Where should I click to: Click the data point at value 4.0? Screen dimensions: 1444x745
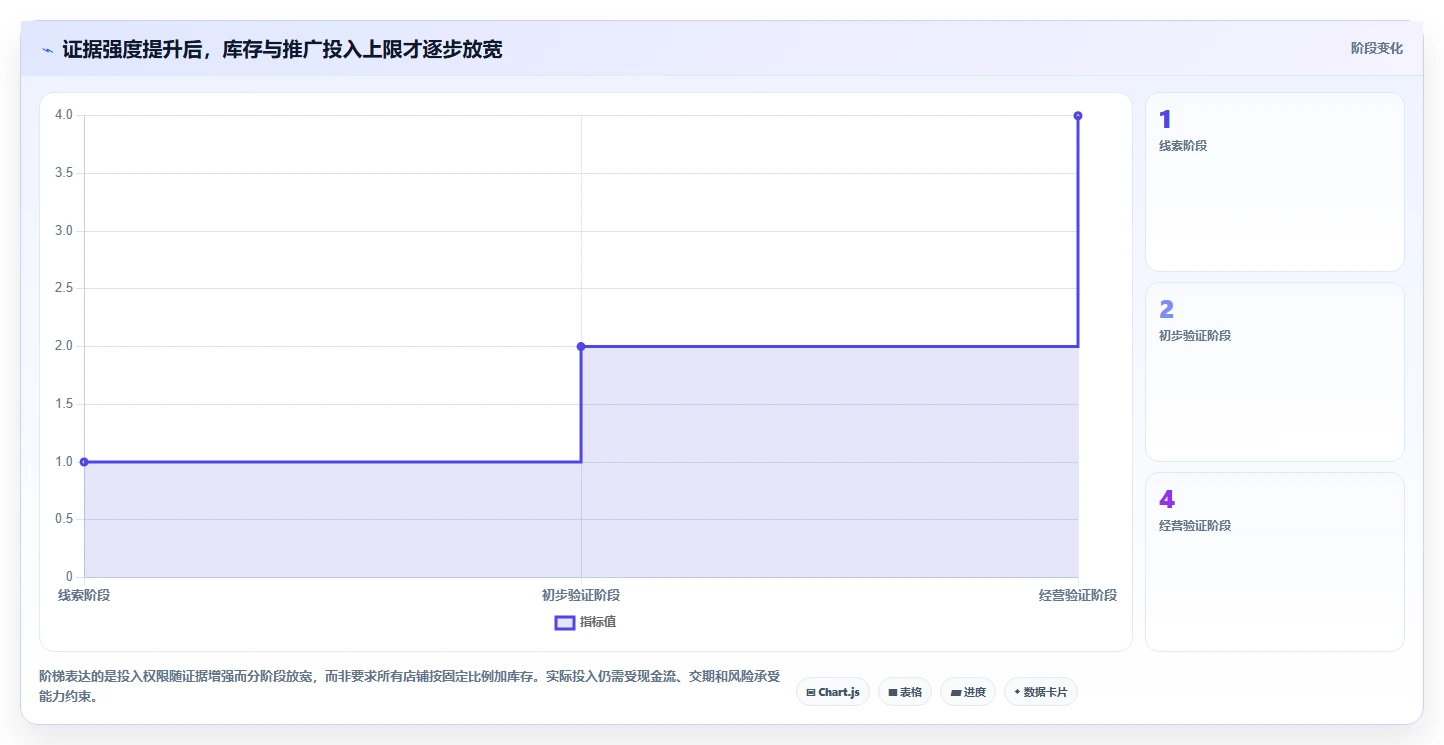pos(1078,116)
